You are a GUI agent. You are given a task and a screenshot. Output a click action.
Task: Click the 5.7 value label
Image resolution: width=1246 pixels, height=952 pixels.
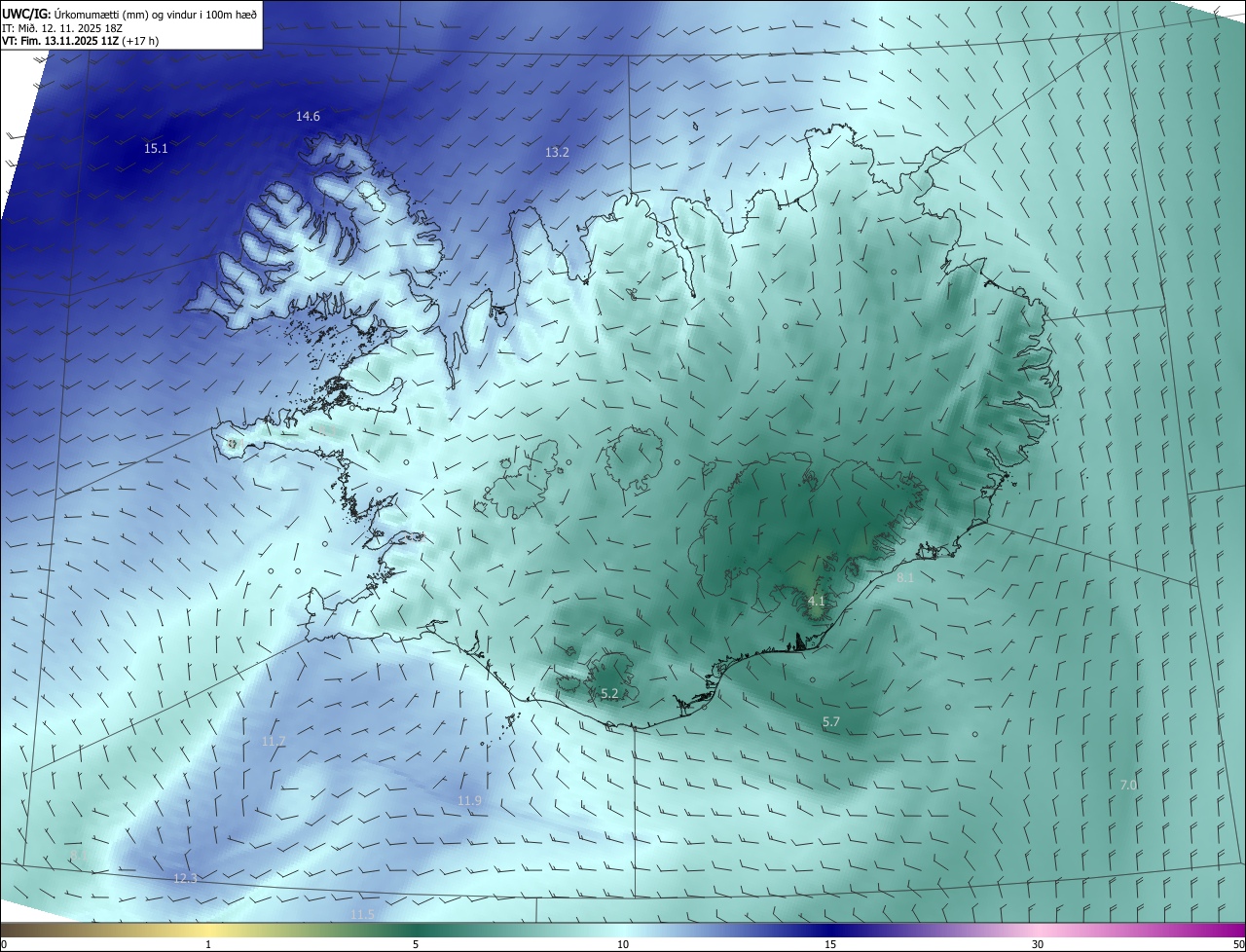point(830,722)
